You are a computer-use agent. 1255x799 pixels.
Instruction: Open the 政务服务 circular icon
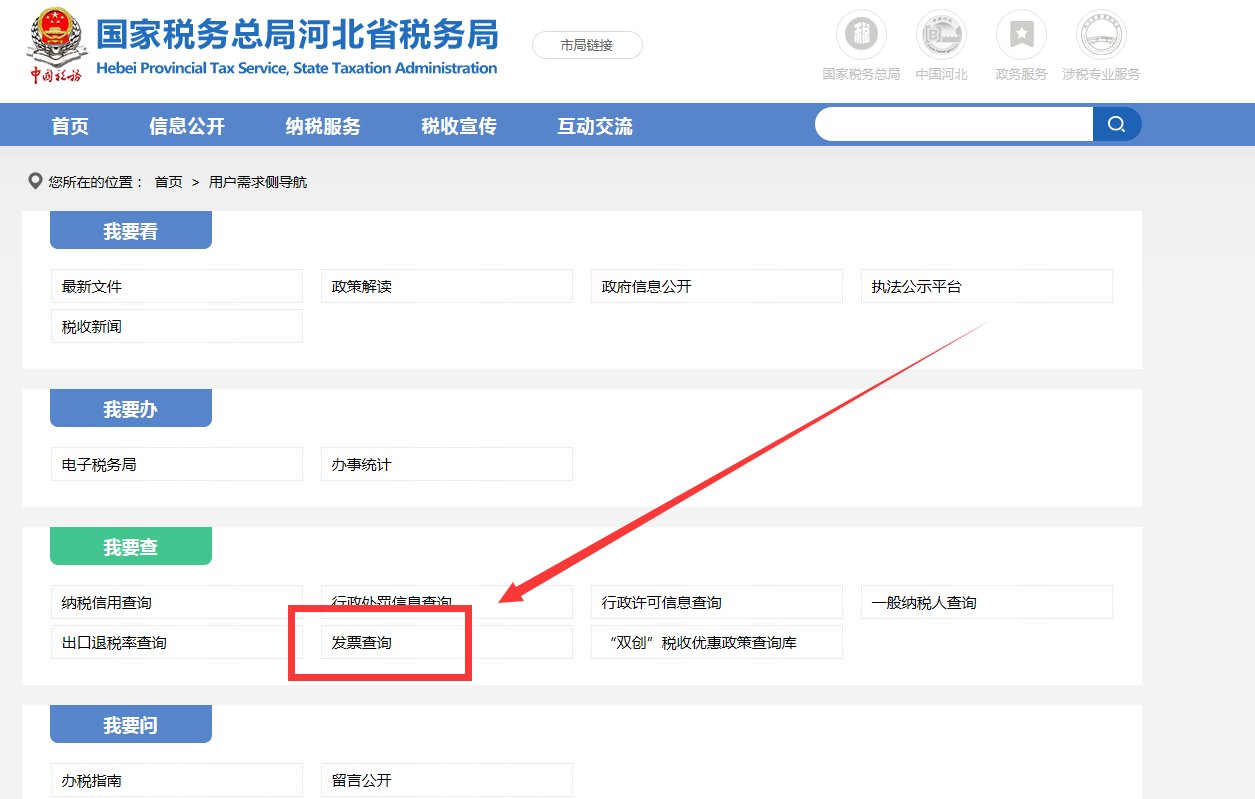pos(1020,36)
